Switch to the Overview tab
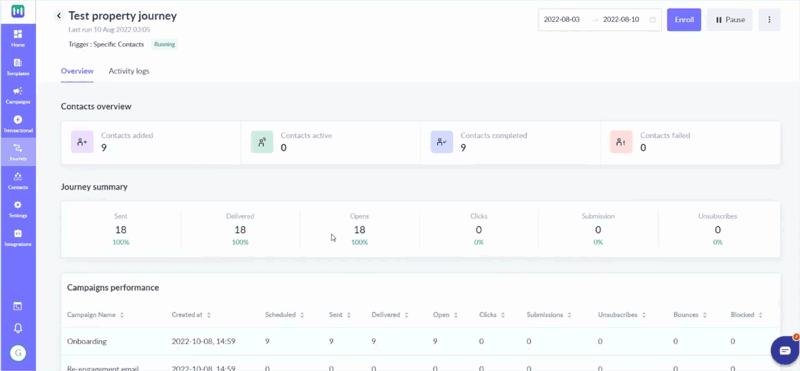Viewport: 800px width, 371px height. coord(77,71)
